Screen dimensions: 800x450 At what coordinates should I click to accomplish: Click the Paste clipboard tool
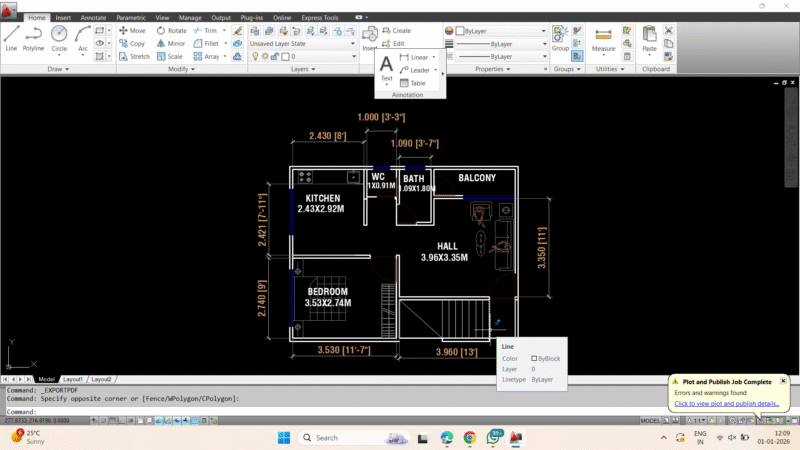(649, 38)
